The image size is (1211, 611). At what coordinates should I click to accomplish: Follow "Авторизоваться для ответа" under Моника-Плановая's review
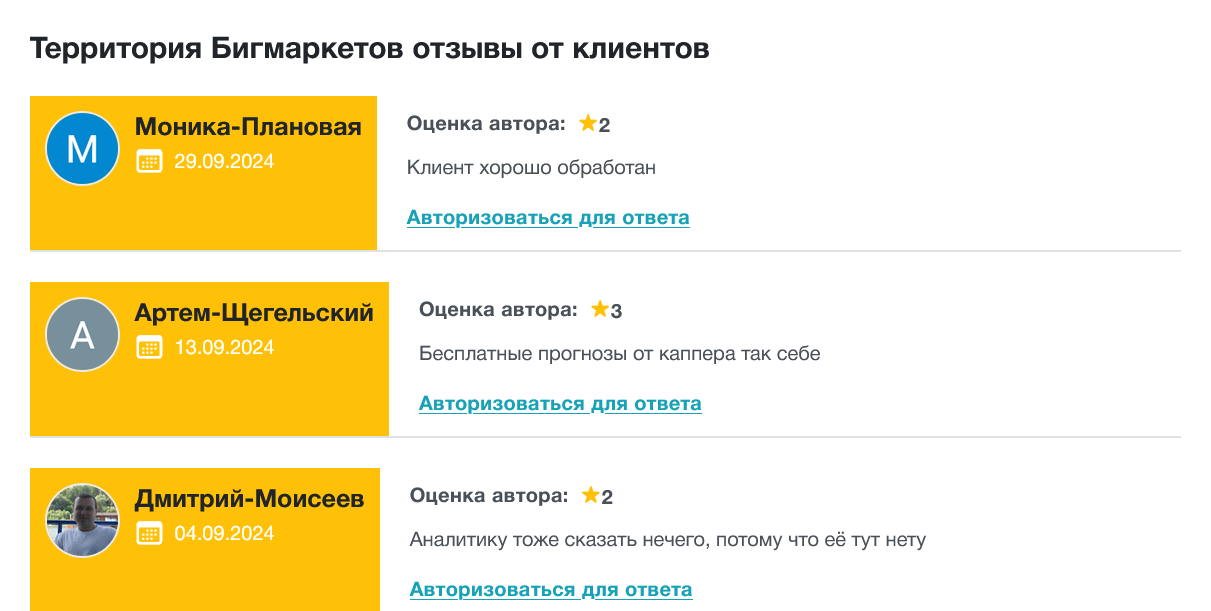pos(548,218)
